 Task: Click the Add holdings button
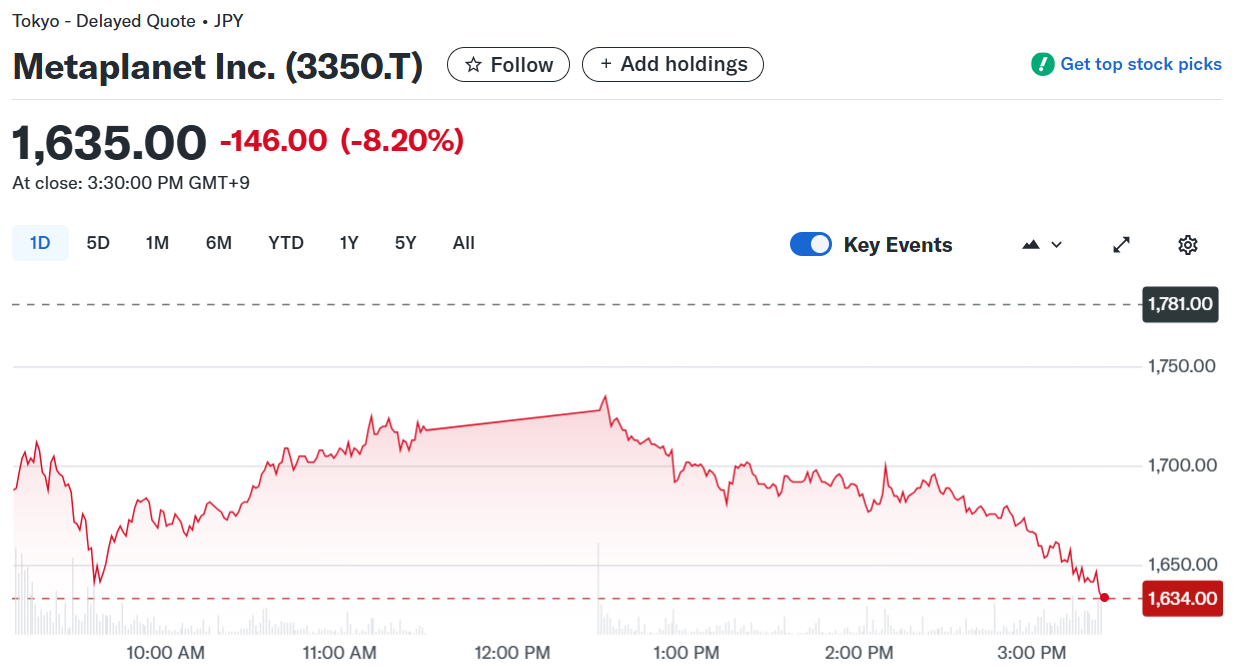click(x=673, y=65)
